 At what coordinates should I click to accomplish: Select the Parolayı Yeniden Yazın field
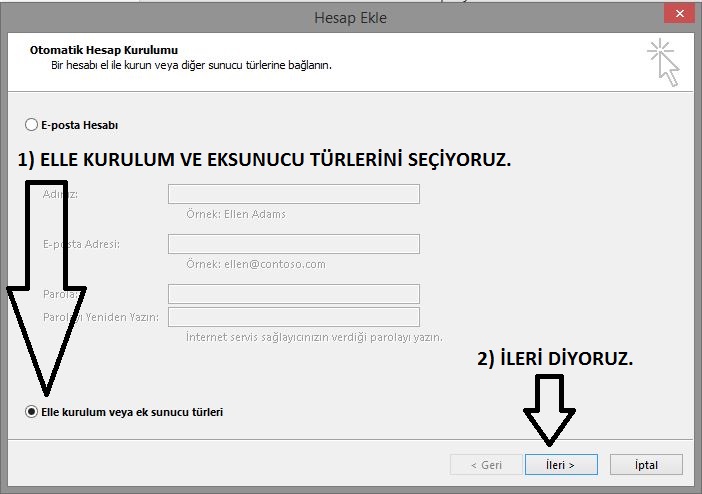tap(293, 317)
